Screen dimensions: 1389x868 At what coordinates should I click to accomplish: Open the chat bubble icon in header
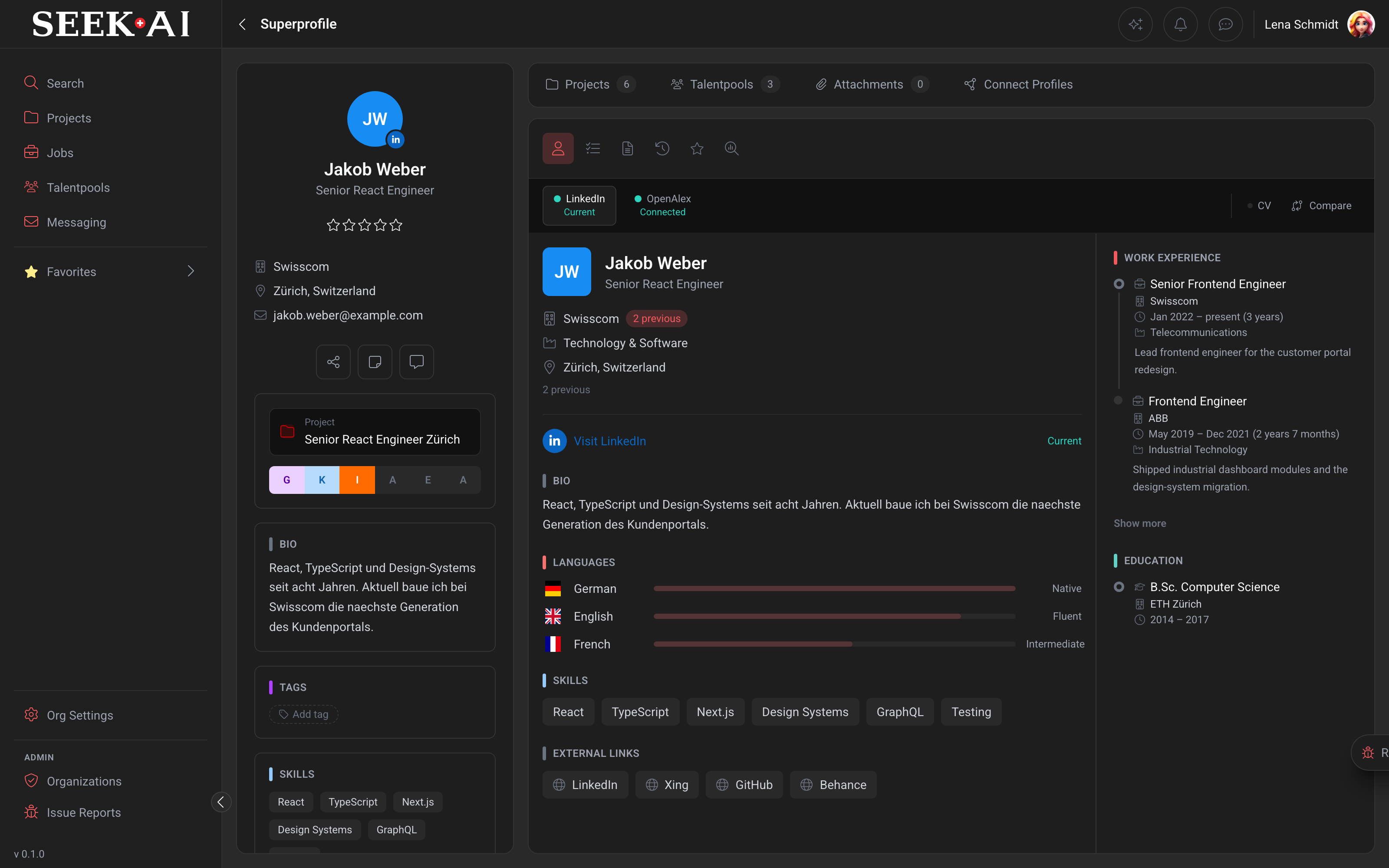click(x=1225, y=24)
